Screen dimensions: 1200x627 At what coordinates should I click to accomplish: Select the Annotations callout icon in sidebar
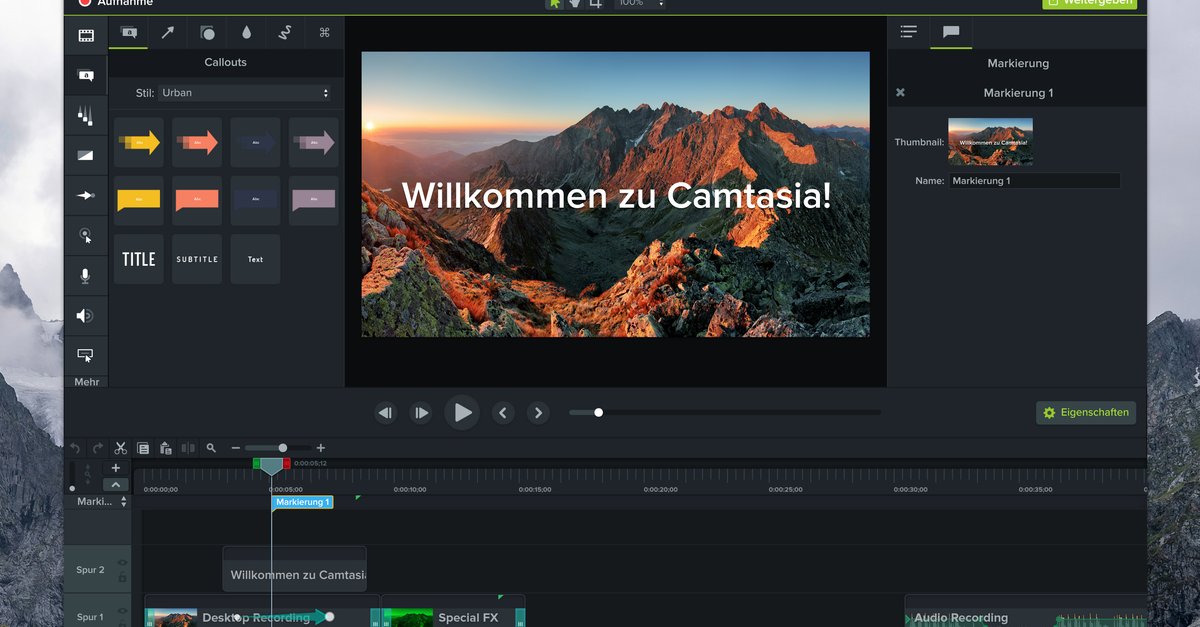(x=86, y=75)
